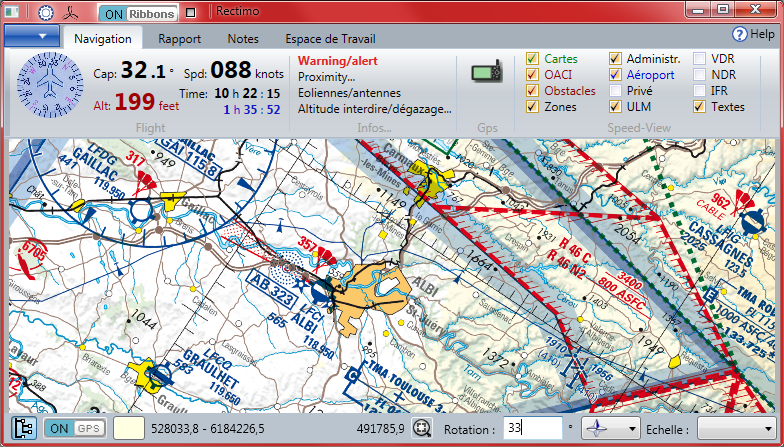Open Altitude interdire/dégazage... info
Screen dimensions: 784x447
tap(375, 109)
